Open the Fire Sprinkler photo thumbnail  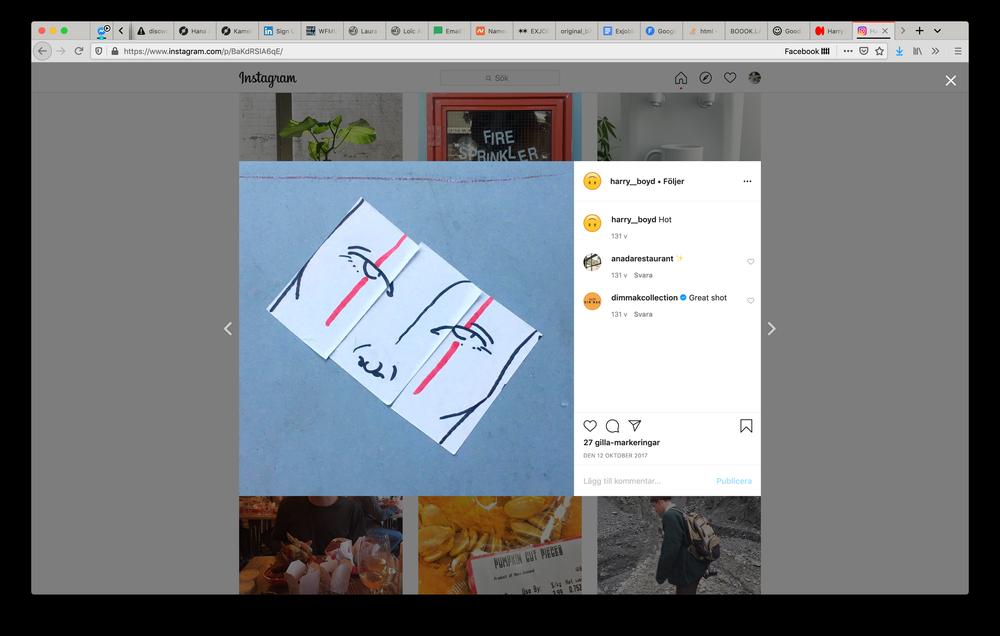pyautogui.click(x=500, y=127)
